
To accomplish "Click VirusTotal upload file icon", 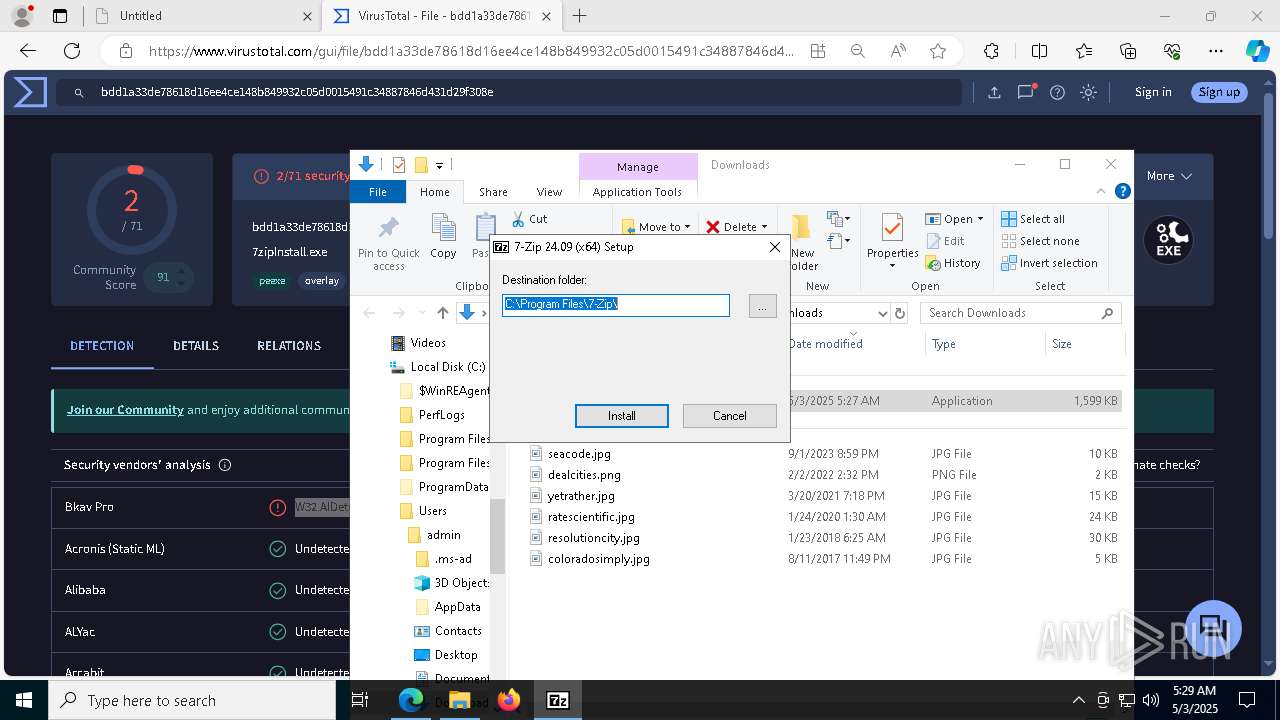I will pyautogui.click(x=994, y=92).
